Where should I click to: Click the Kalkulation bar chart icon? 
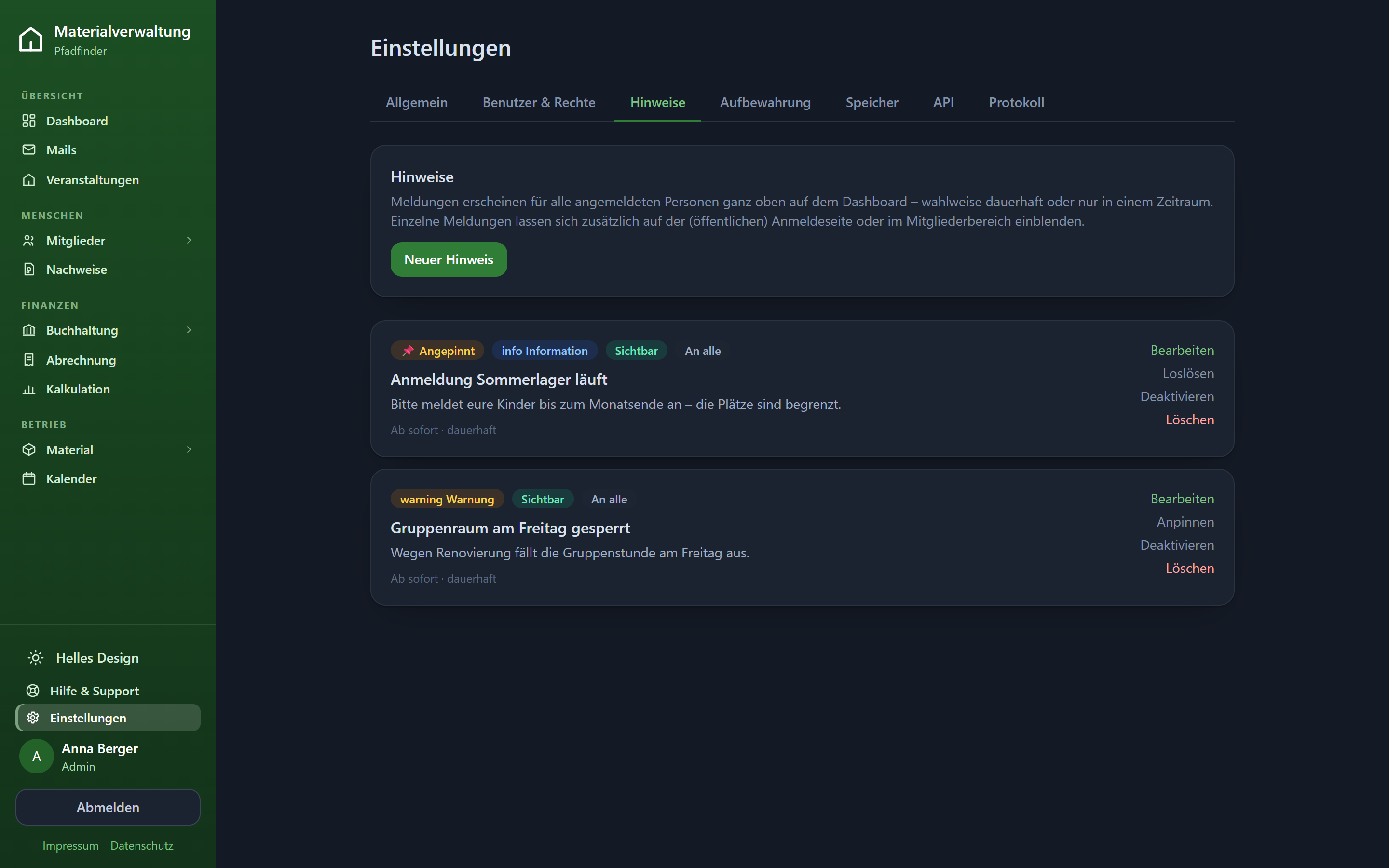(29, 389)
